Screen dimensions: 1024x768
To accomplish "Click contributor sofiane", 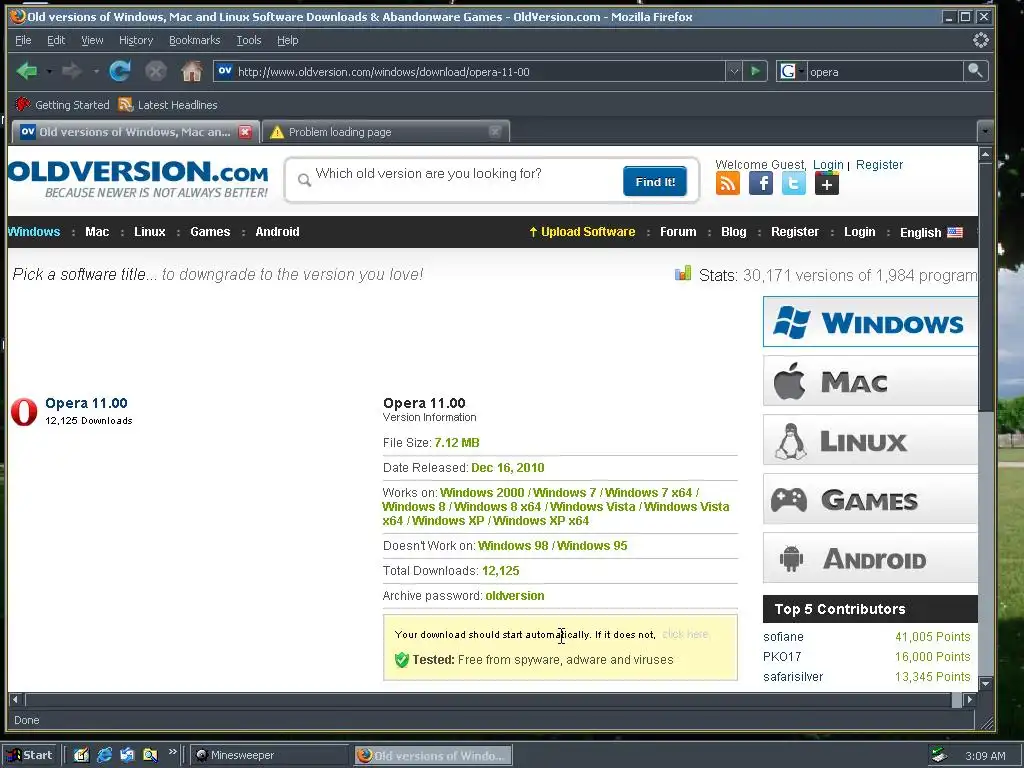I will 783,637.
